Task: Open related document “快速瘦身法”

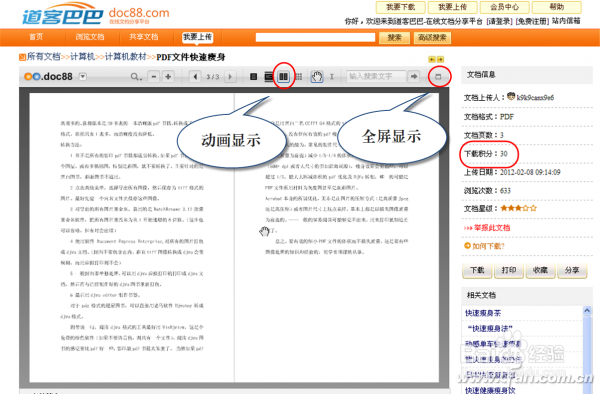Action: coord(490,329)
